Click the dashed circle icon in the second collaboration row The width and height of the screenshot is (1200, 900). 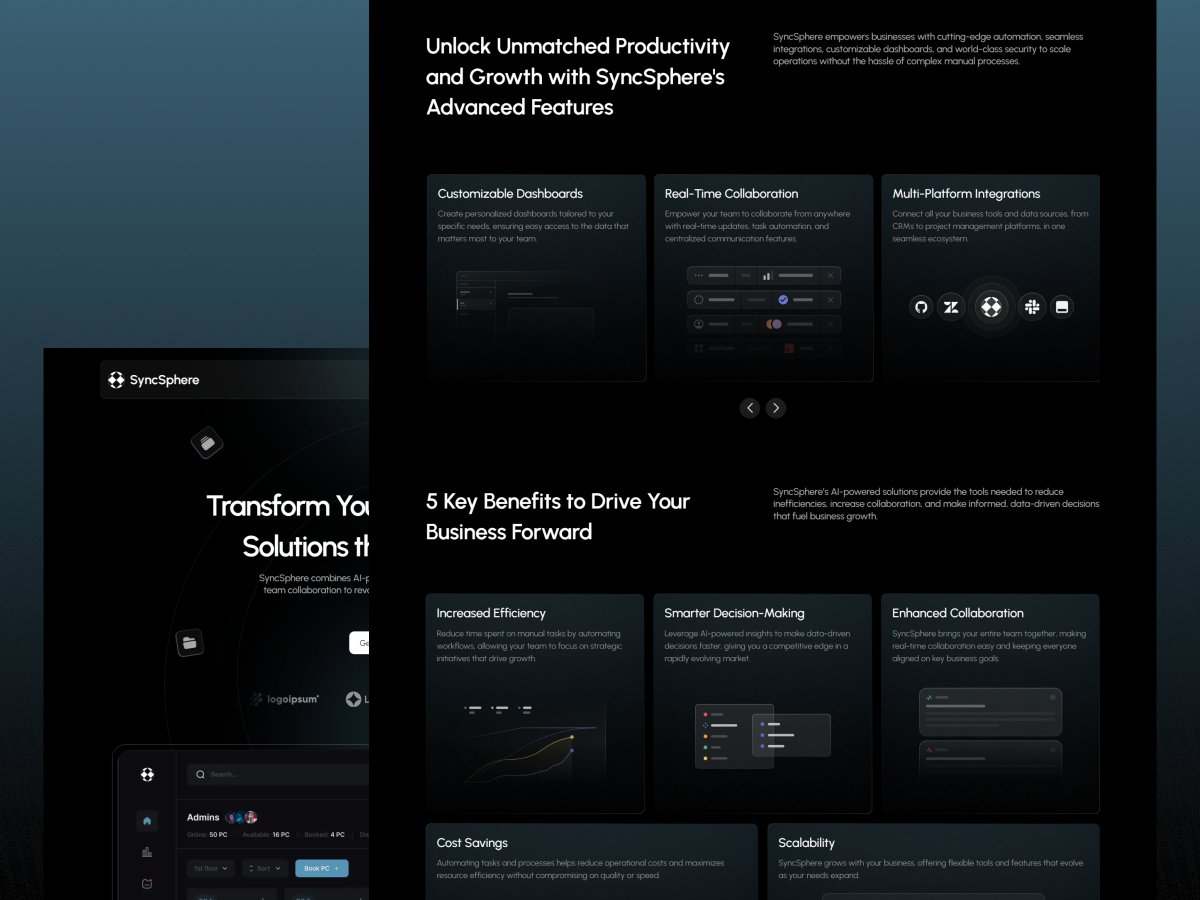click(x=699, y=299)
